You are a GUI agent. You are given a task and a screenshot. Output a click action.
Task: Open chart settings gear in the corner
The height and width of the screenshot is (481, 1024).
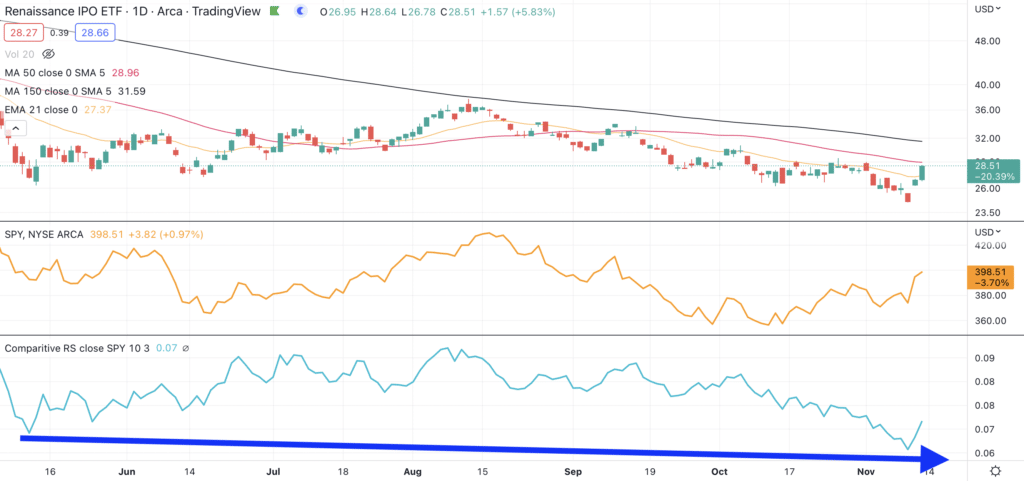[995, 471]
